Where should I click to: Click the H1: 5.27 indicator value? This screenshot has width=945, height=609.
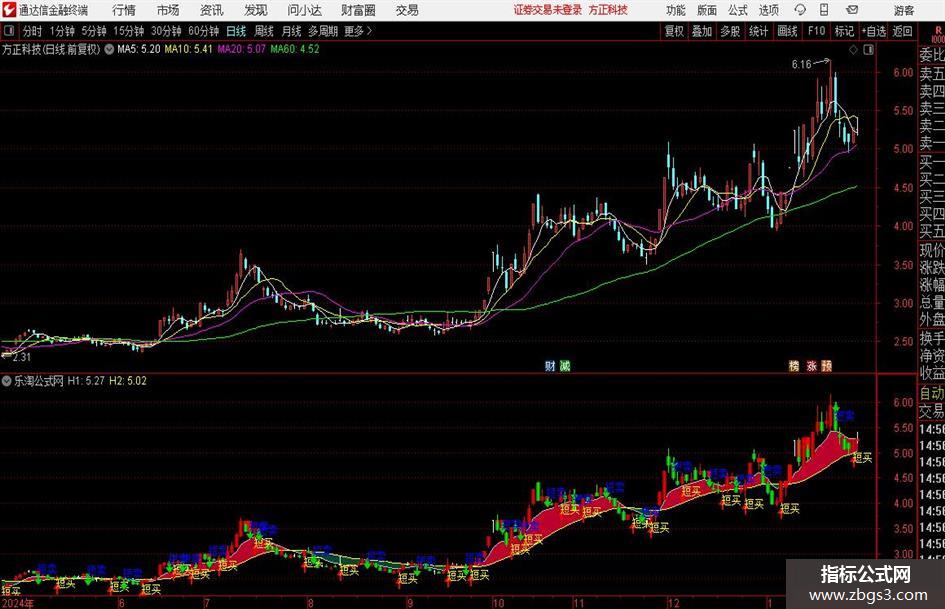pyautogui.click(x=86, y=381)
